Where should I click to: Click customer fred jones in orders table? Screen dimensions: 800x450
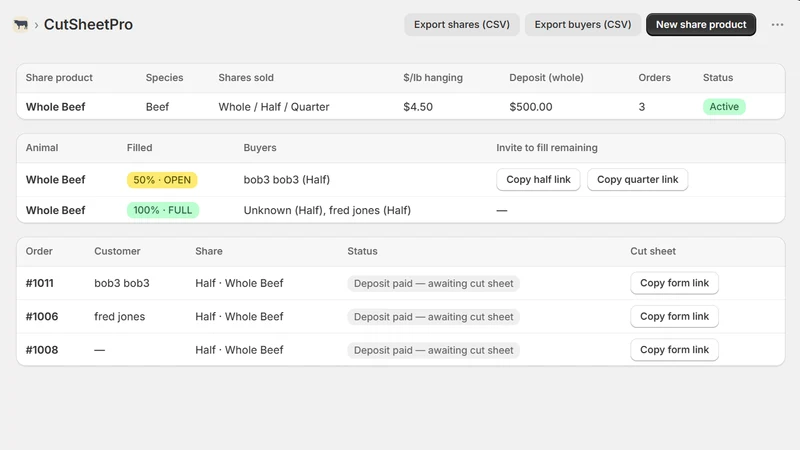pyautogui.click(x=119, y=316)
